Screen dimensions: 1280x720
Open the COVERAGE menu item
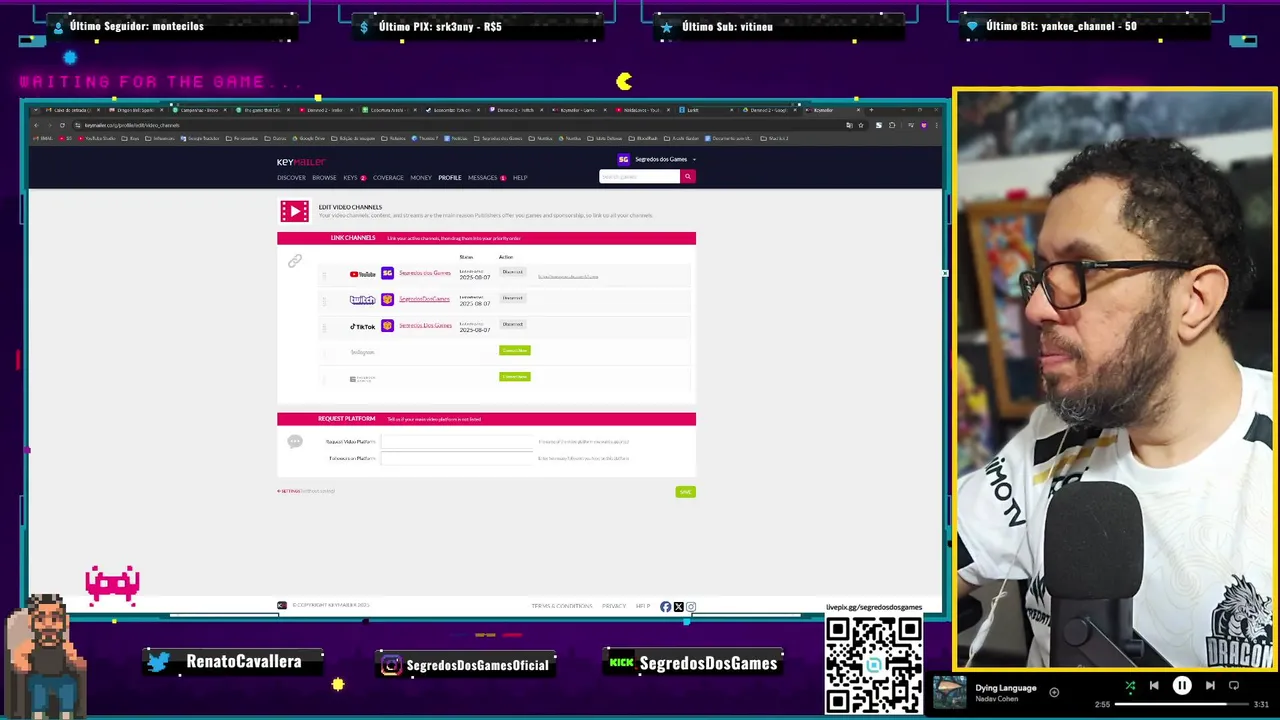[388, 178]
